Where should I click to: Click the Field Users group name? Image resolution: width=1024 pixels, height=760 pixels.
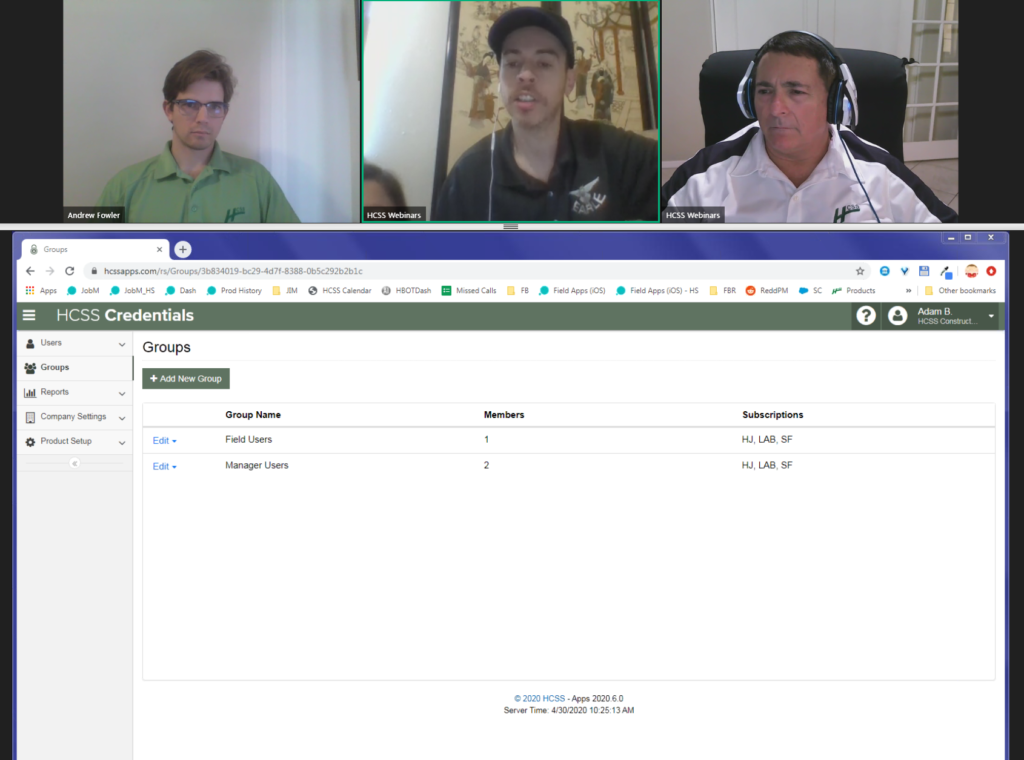[248, 439]
